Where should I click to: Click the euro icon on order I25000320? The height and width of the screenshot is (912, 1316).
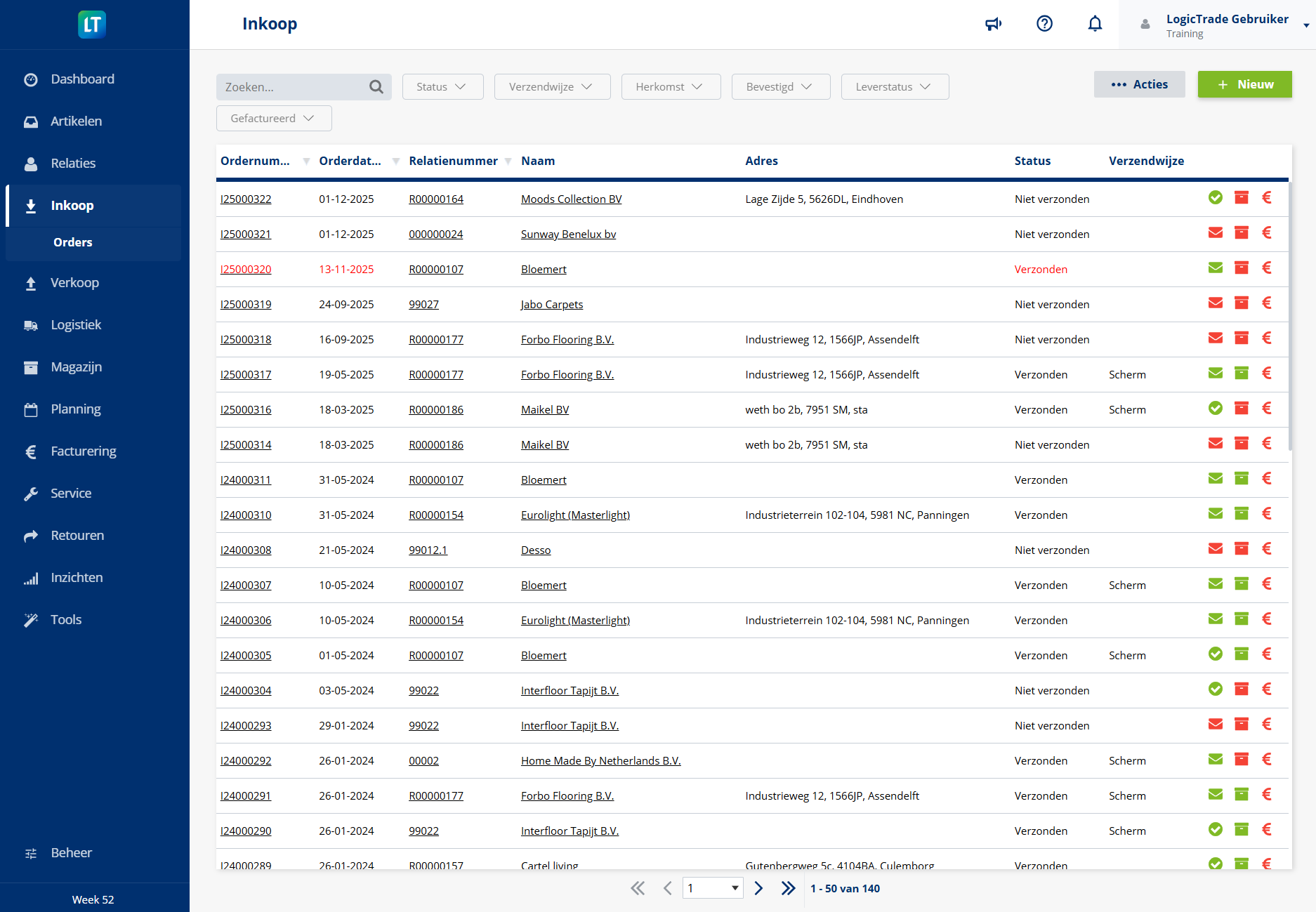(x=1268, y=267)
